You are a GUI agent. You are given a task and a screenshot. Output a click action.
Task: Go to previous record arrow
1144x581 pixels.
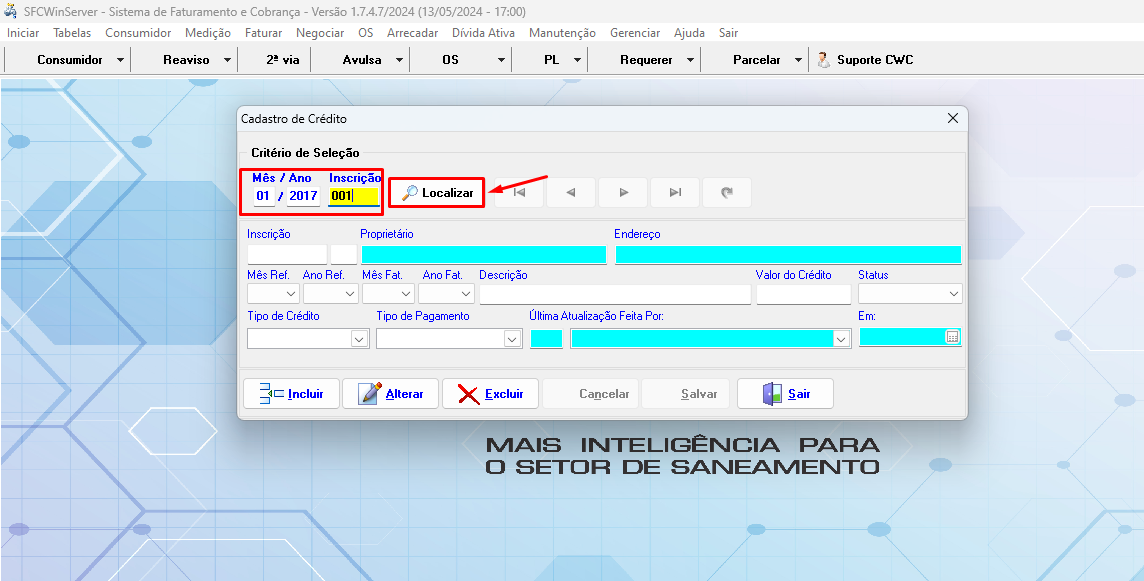[x=570, y=192]
